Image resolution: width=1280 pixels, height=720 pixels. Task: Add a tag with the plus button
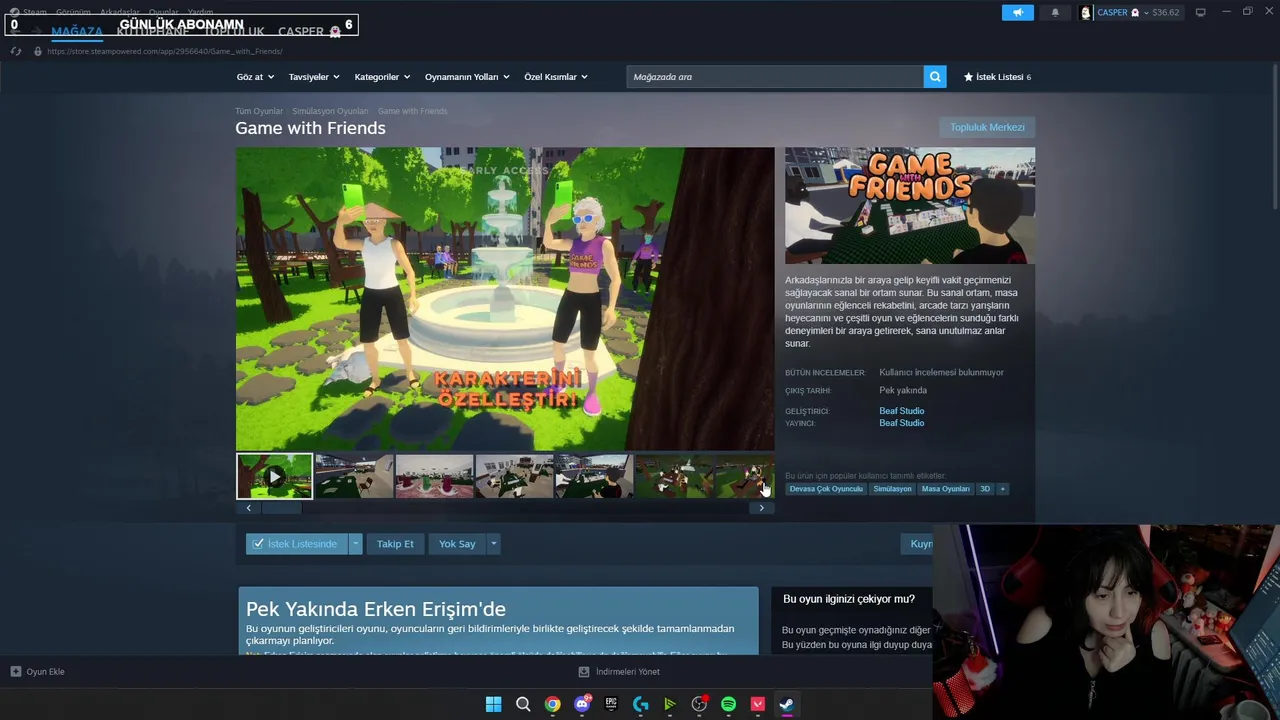pos(1002,489)
